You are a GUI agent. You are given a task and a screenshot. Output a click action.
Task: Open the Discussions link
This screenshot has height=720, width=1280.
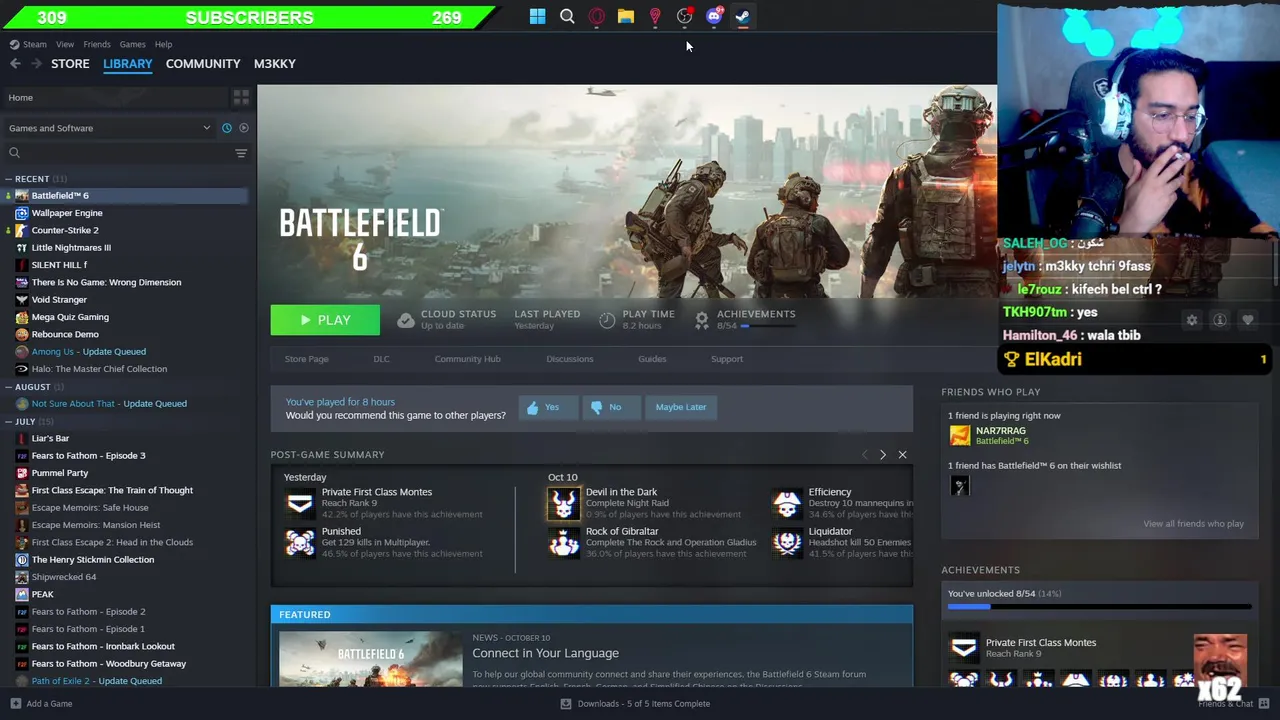(570, 359)
